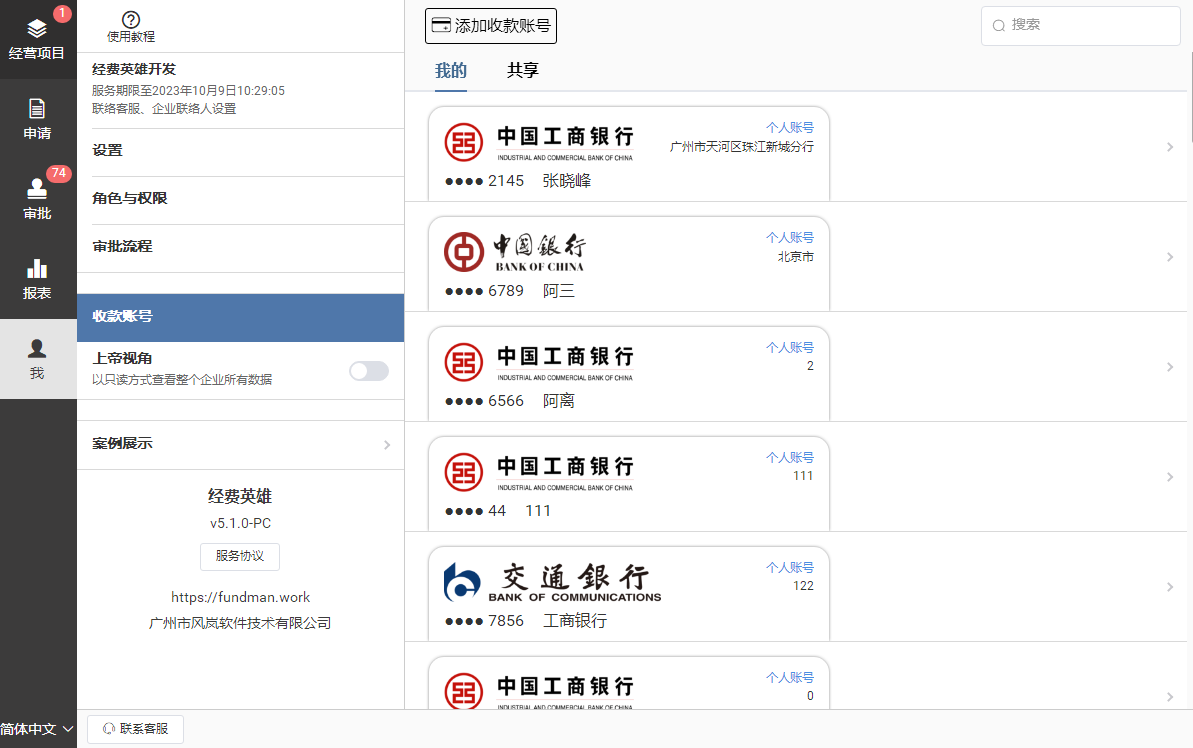
Task: Open the 张晓峰 ICBC account card
Action: (x=629, y=154)
